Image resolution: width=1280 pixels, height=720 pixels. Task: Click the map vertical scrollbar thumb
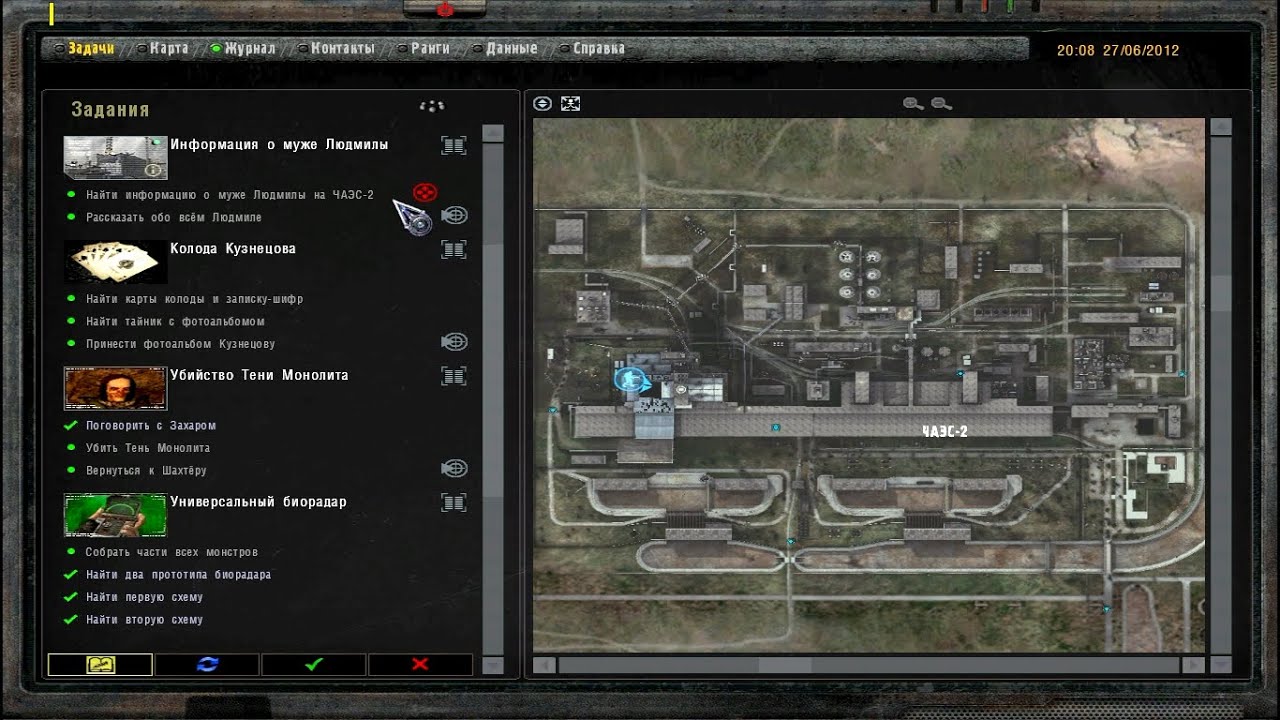(x=1220, y=291)
